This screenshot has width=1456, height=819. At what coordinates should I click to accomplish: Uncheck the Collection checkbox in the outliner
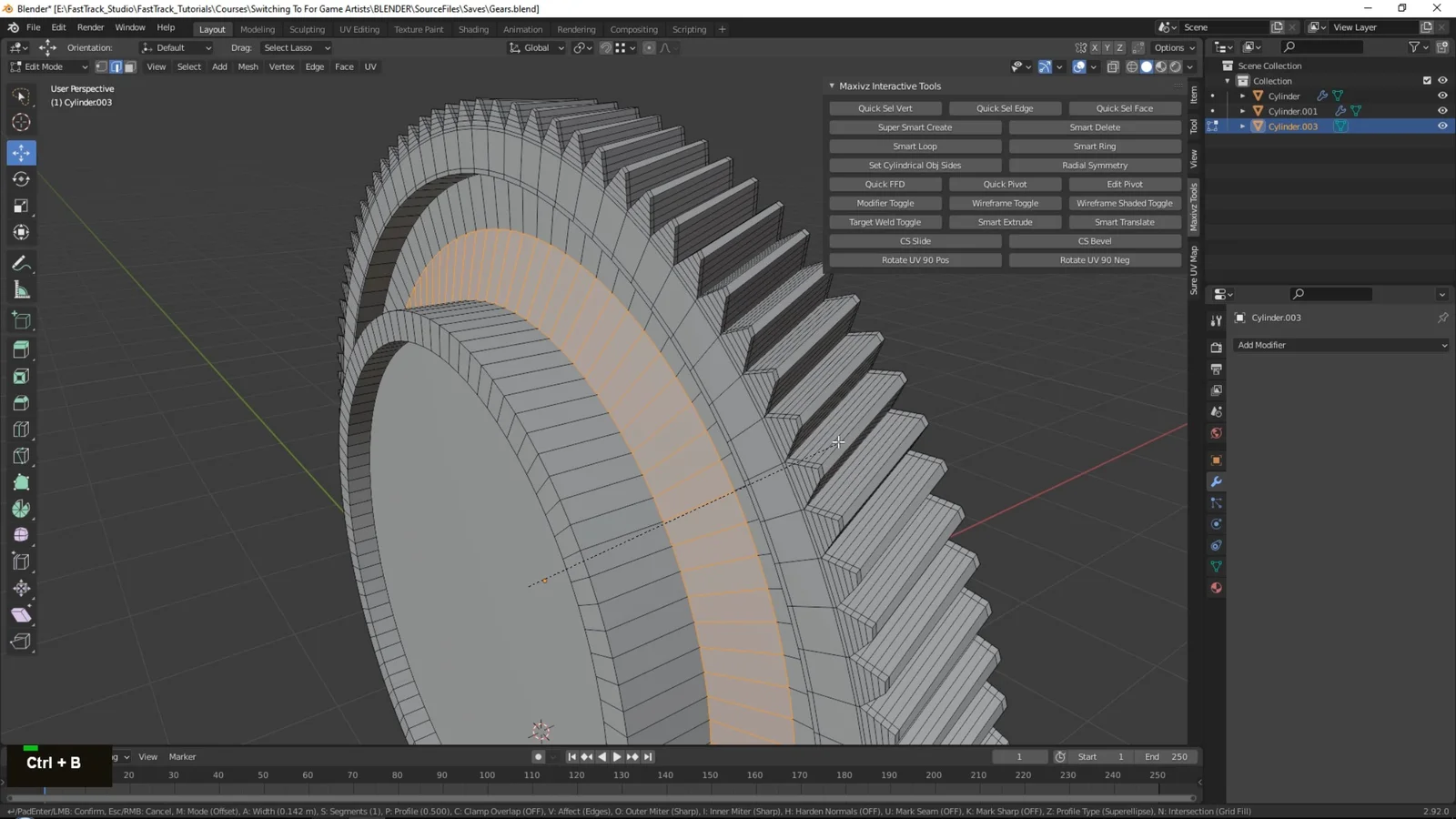coord(1427,80)
